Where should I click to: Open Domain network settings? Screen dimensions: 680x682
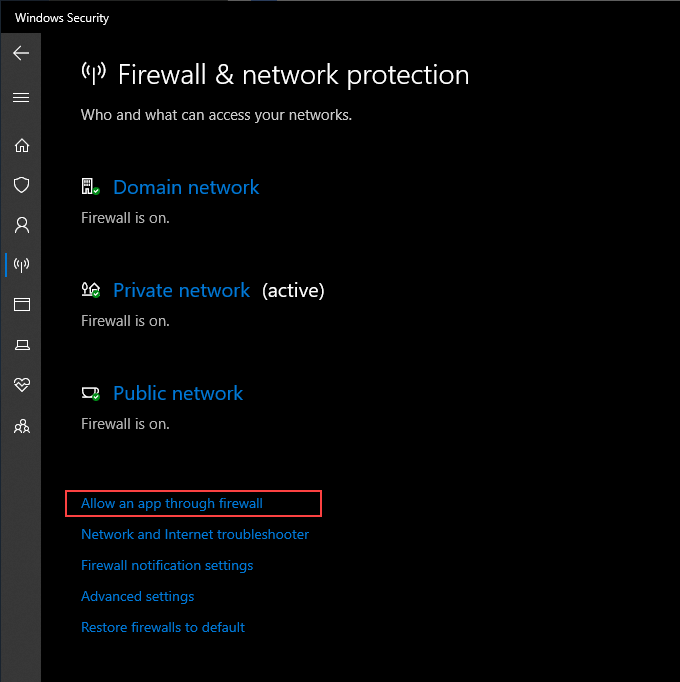(x=186, y=187)
